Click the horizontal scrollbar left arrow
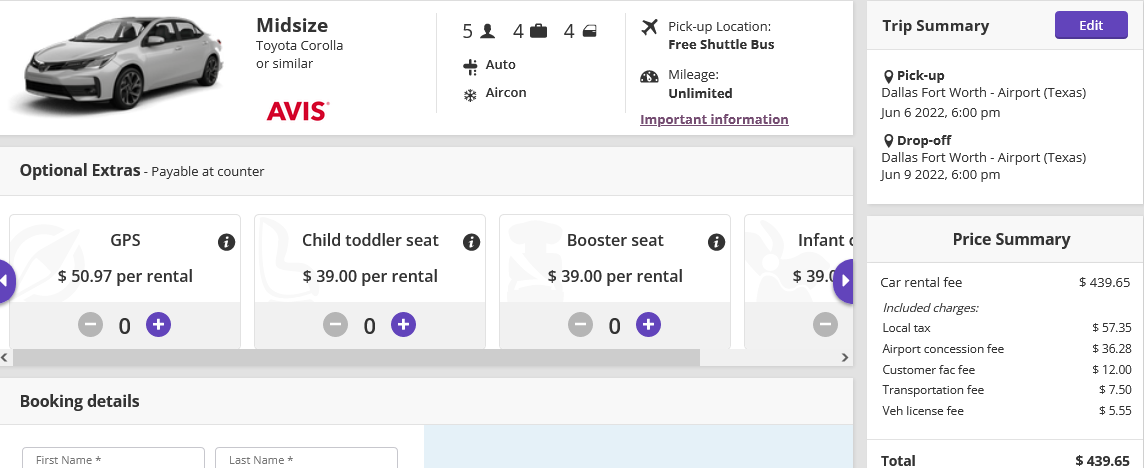The image size is (1144, 468). [6, 358]
